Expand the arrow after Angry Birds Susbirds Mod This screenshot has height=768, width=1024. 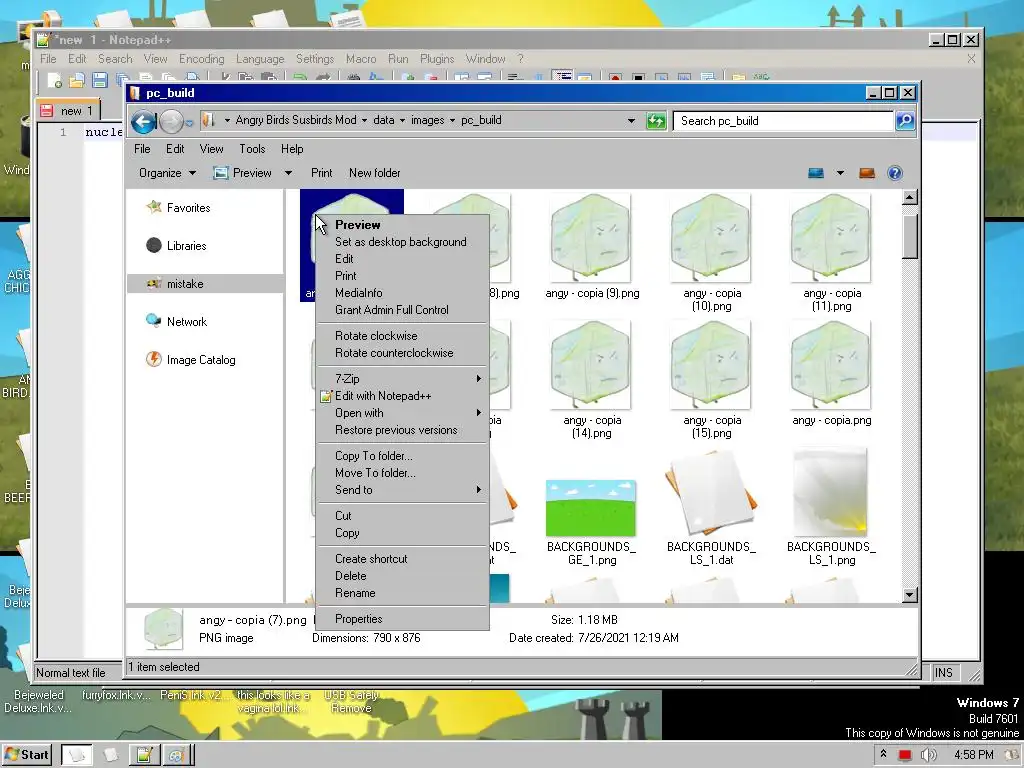[x=364, y=120]
